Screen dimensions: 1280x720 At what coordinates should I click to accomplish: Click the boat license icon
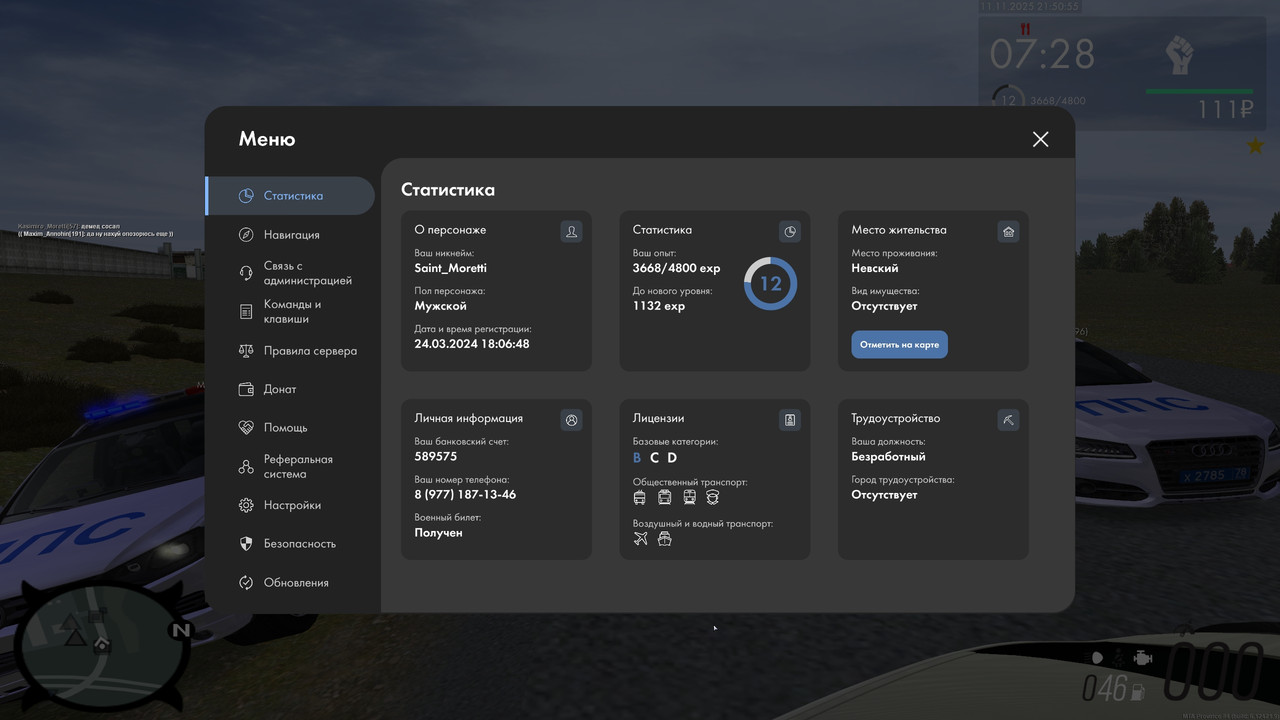[665, 539]
